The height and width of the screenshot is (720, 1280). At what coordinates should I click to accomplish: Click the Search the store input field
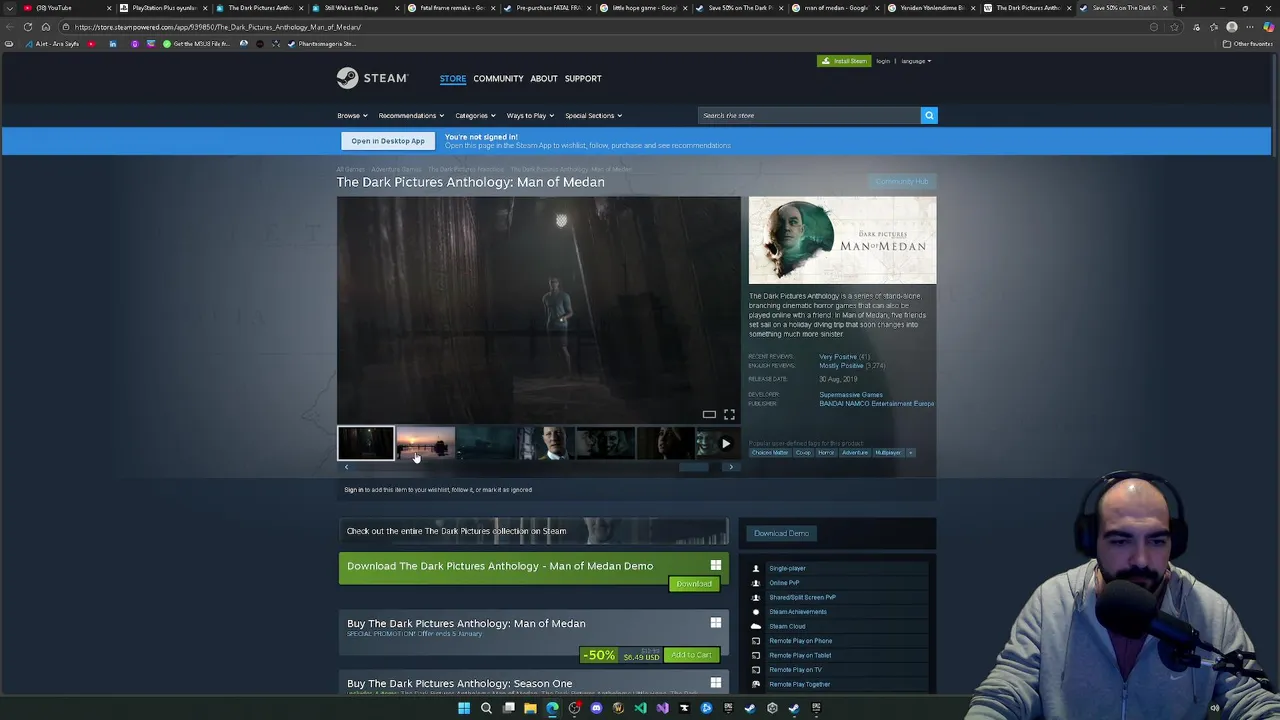coord(809,115)
